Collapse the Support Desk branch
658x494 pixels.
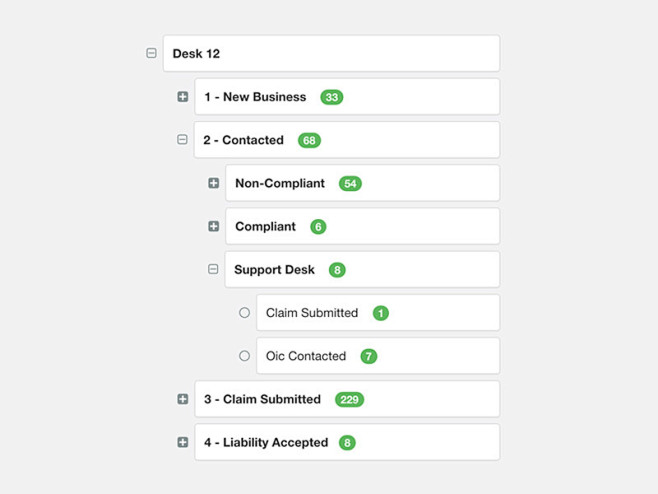pos(213,269)
